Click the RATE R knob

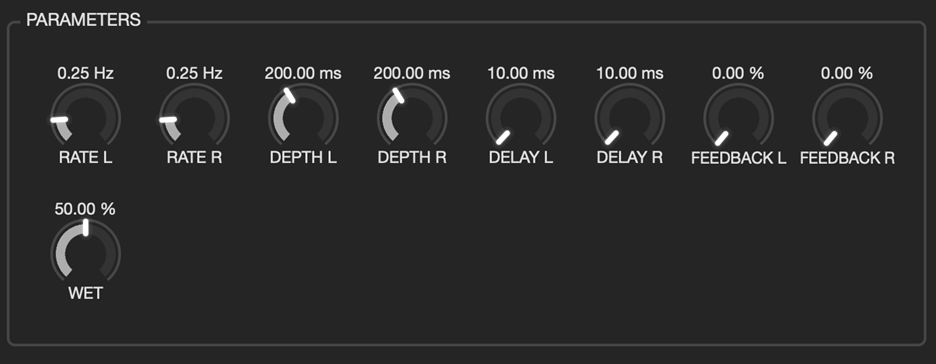(195, 117)
